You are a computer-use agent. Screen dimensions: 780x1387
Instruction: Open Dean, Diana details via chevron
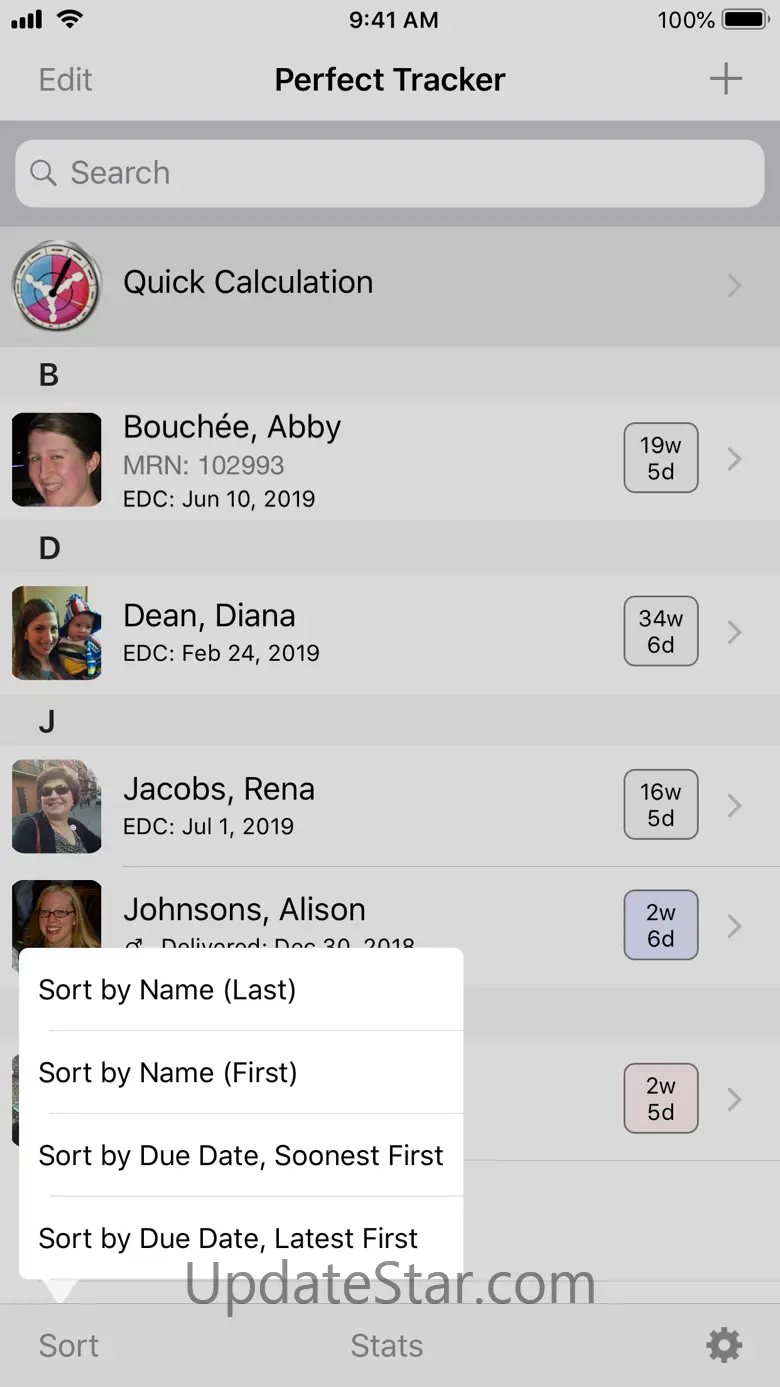(x=735, y=632)
